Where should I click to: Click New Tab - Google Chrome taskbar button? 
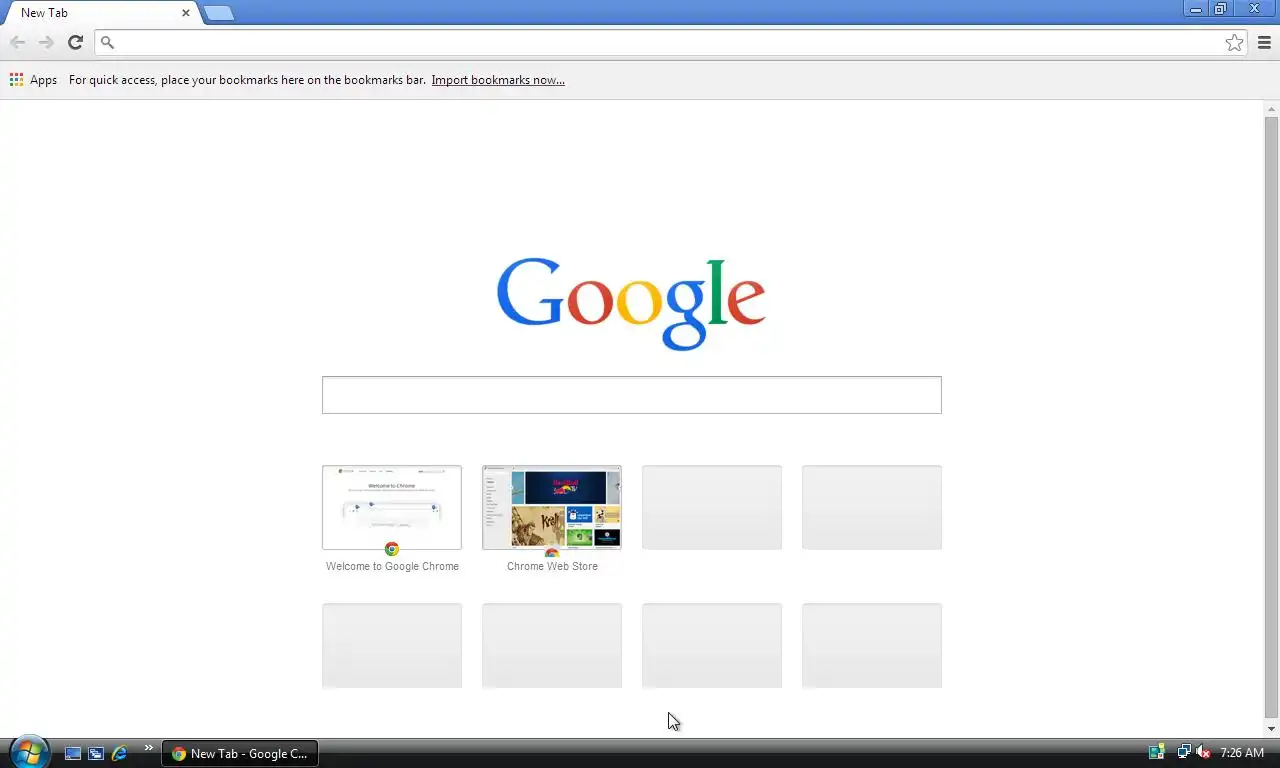point(240,753)
